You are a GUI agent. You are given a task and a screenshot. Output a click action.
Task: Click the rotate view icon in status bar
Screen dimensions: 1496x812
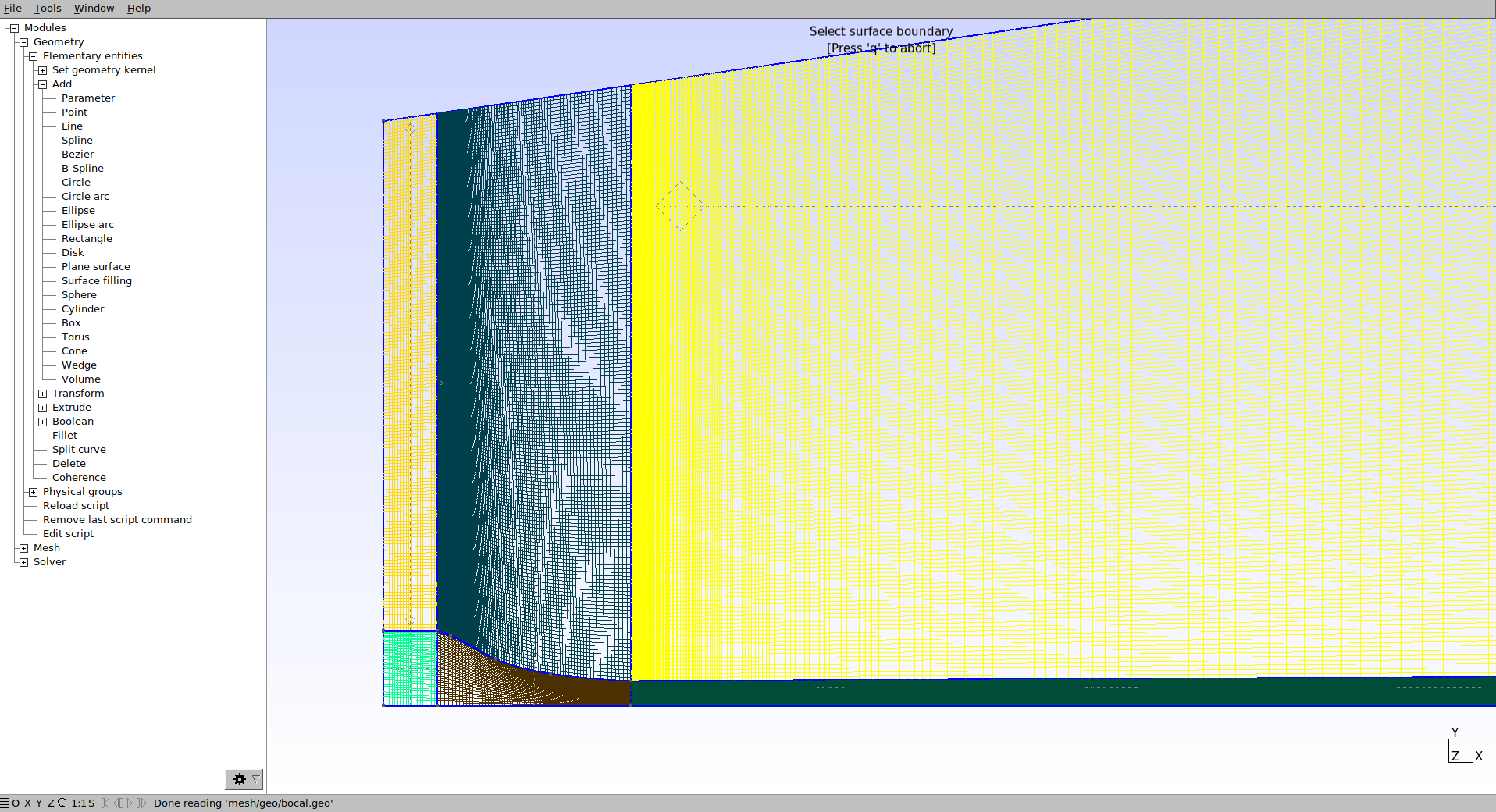pos(62,803)
